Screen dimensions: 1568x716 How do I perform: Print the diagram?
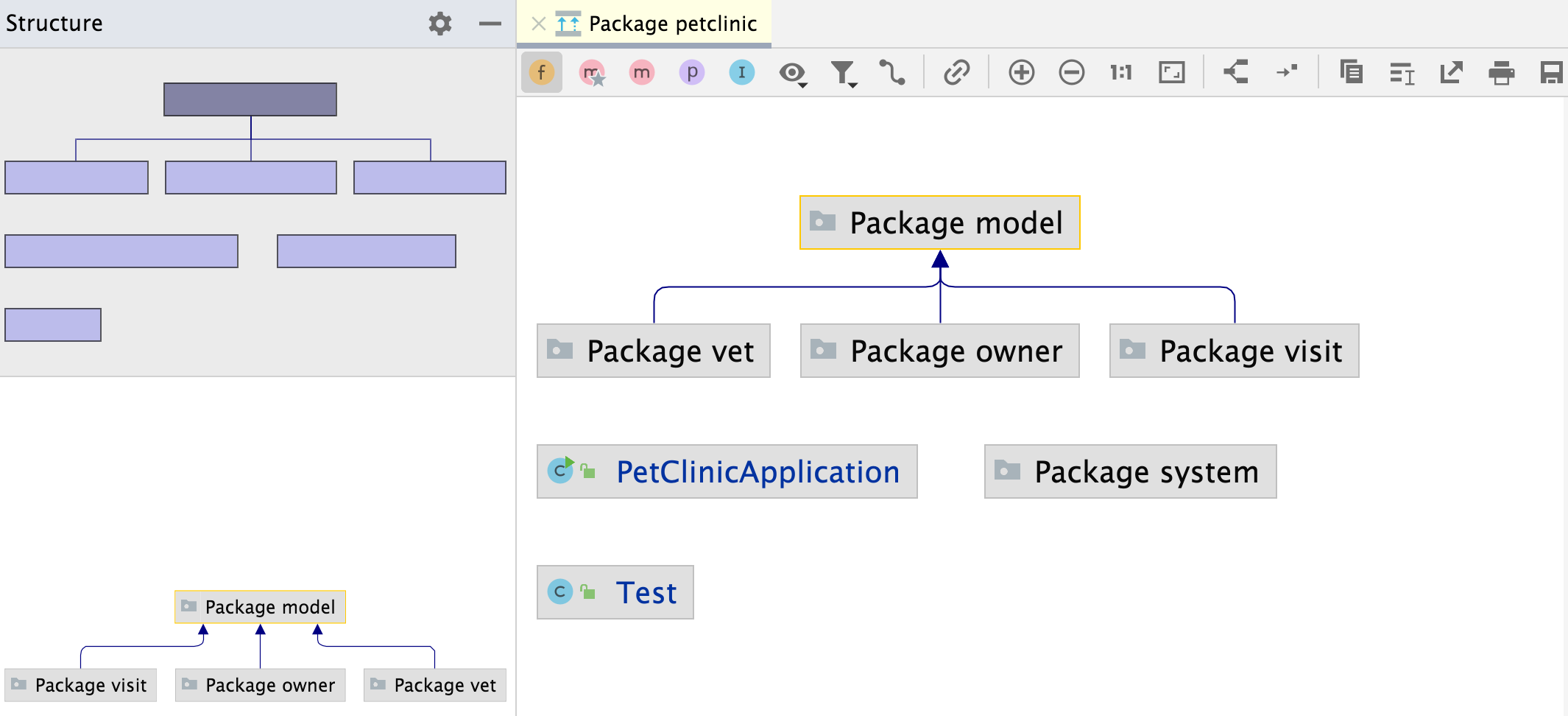(1502, 72)
